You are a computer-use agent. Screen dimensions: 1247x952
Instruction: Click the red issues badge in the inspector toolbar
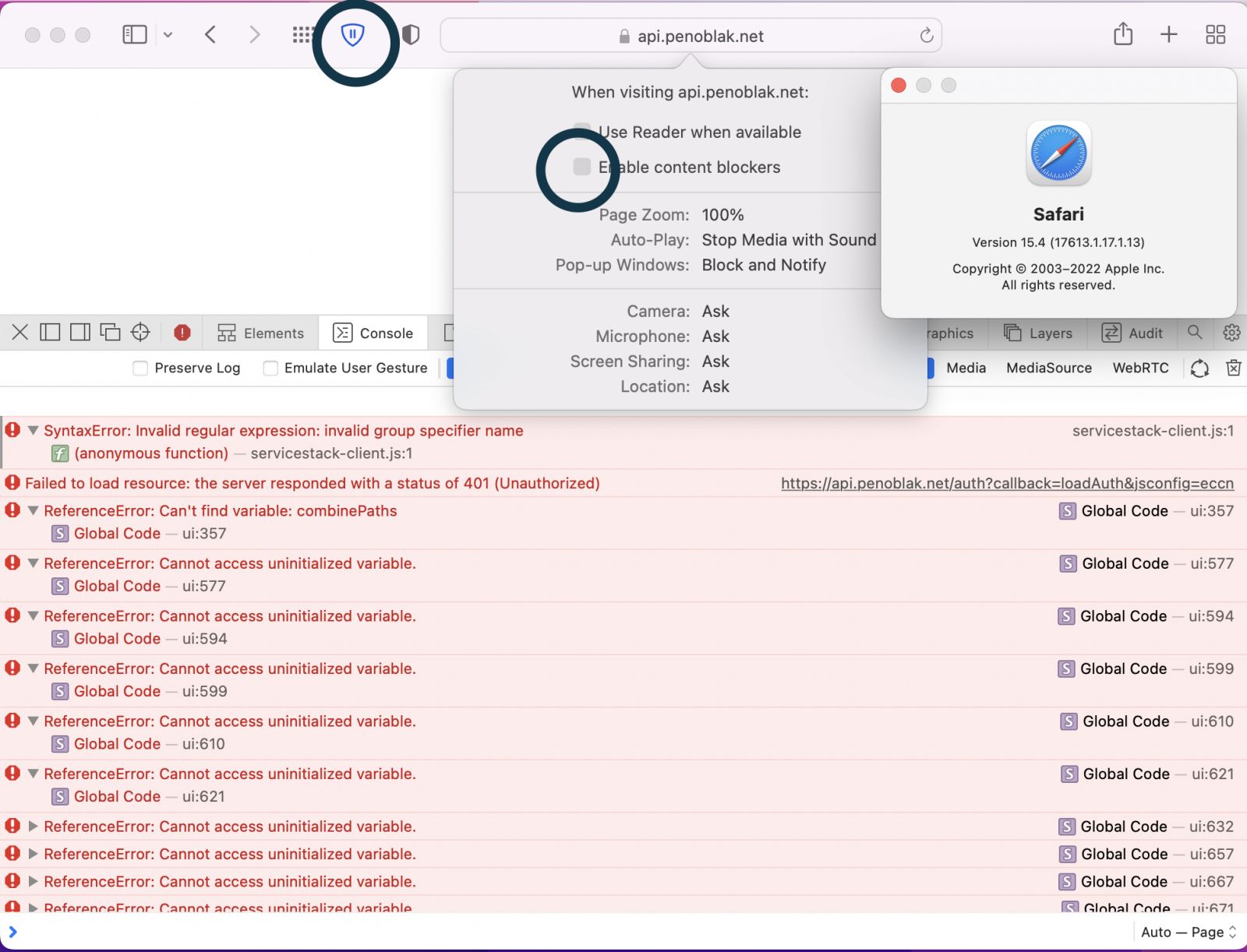pos(182,333)
